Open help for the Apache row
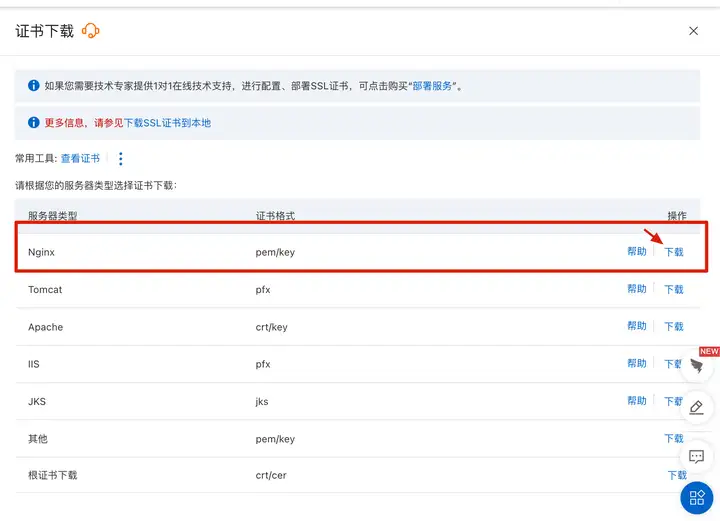Viewport: 720px width, 521px height. pos(636,327)
